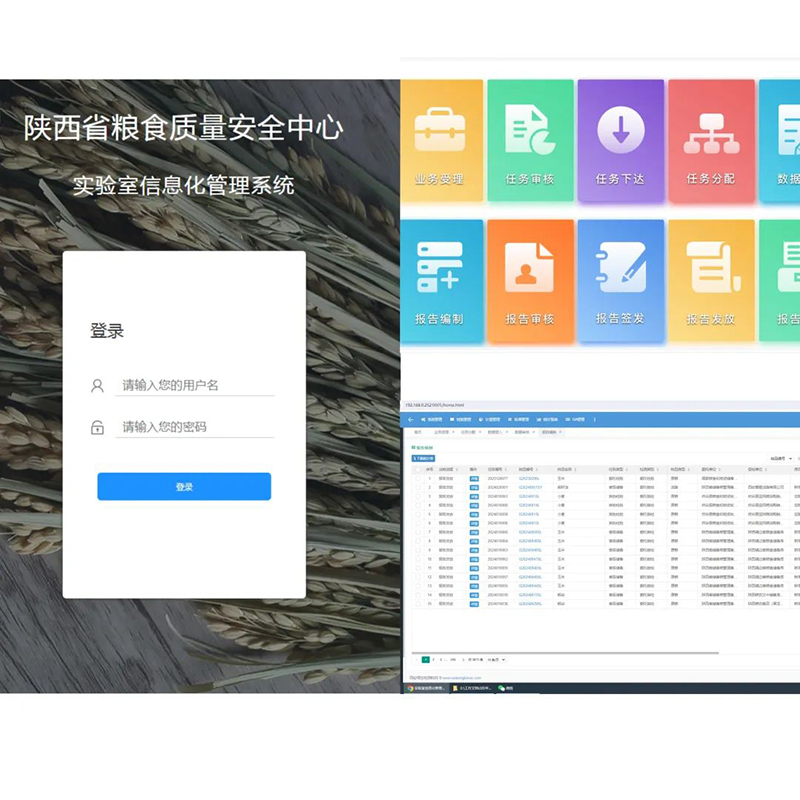The width and height of the screenshot is (800, 800).
Task: Open the 任务下达 download-arrow tile
Action: (x=620, y=140)
